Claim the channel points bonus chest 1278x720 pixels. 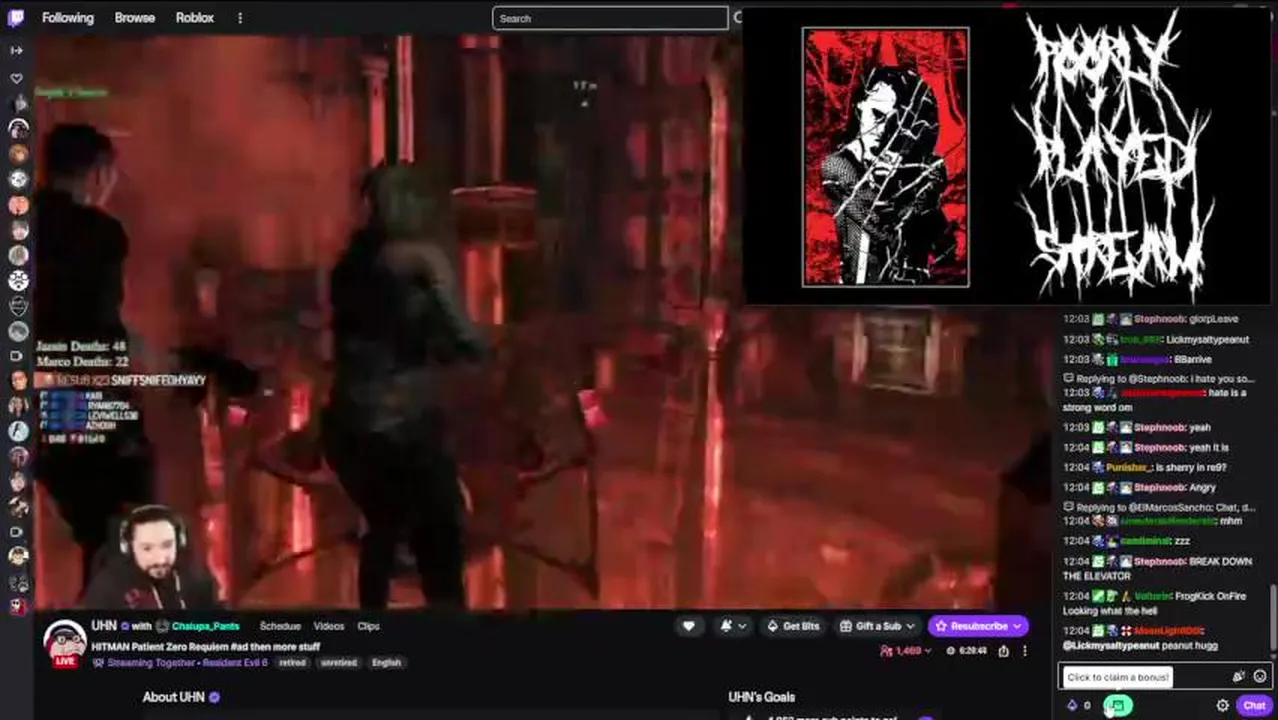point(1117,706)
